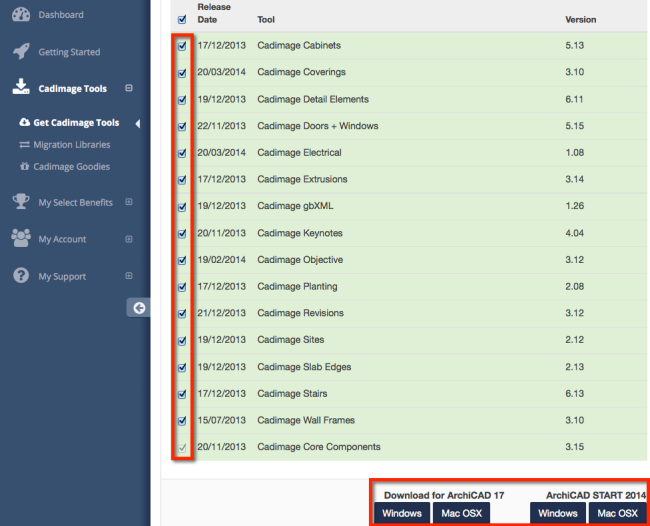Viewport: 650px width, 526px height.
Task: Click the 22/11/2013 date for Doors + Windows
Action: click(221, 126)
